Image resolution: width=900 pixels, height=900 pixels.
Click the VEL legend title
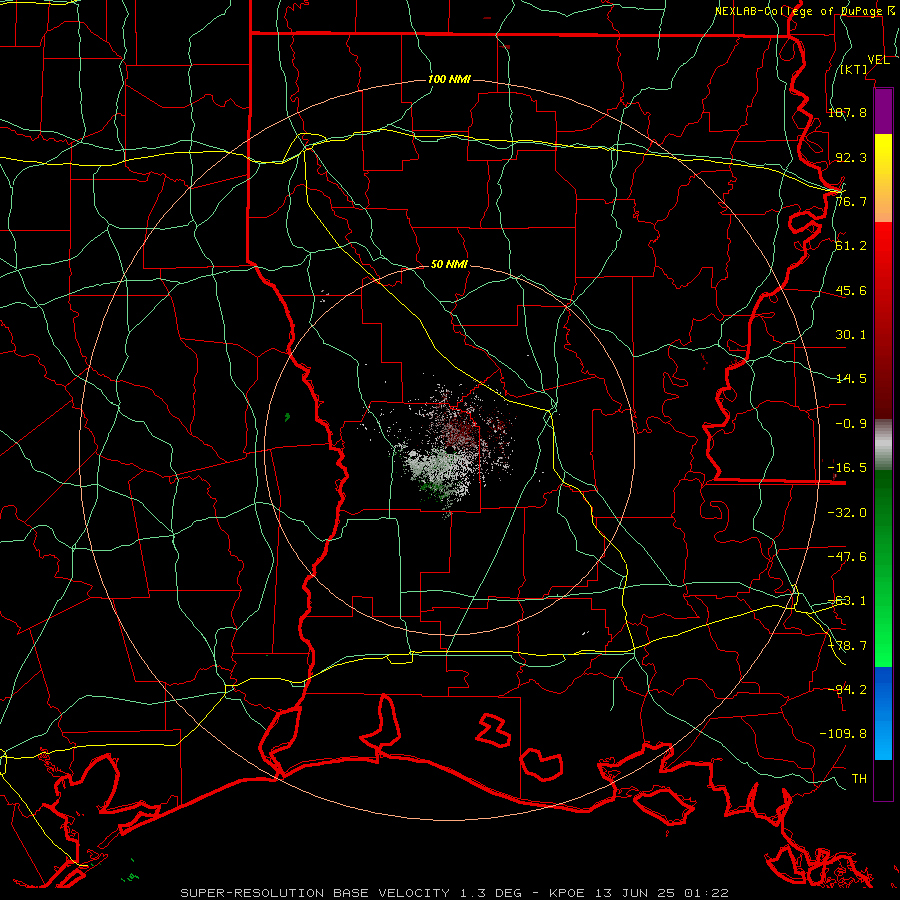coord(878,60)
